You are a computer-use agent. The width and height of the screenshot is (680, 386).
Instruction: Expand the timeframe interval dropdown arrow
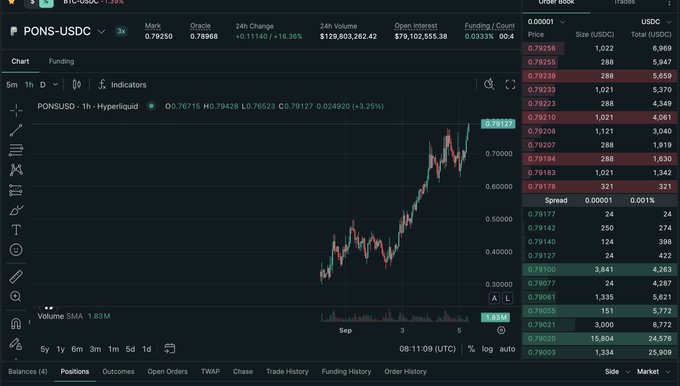click(56, 85)
